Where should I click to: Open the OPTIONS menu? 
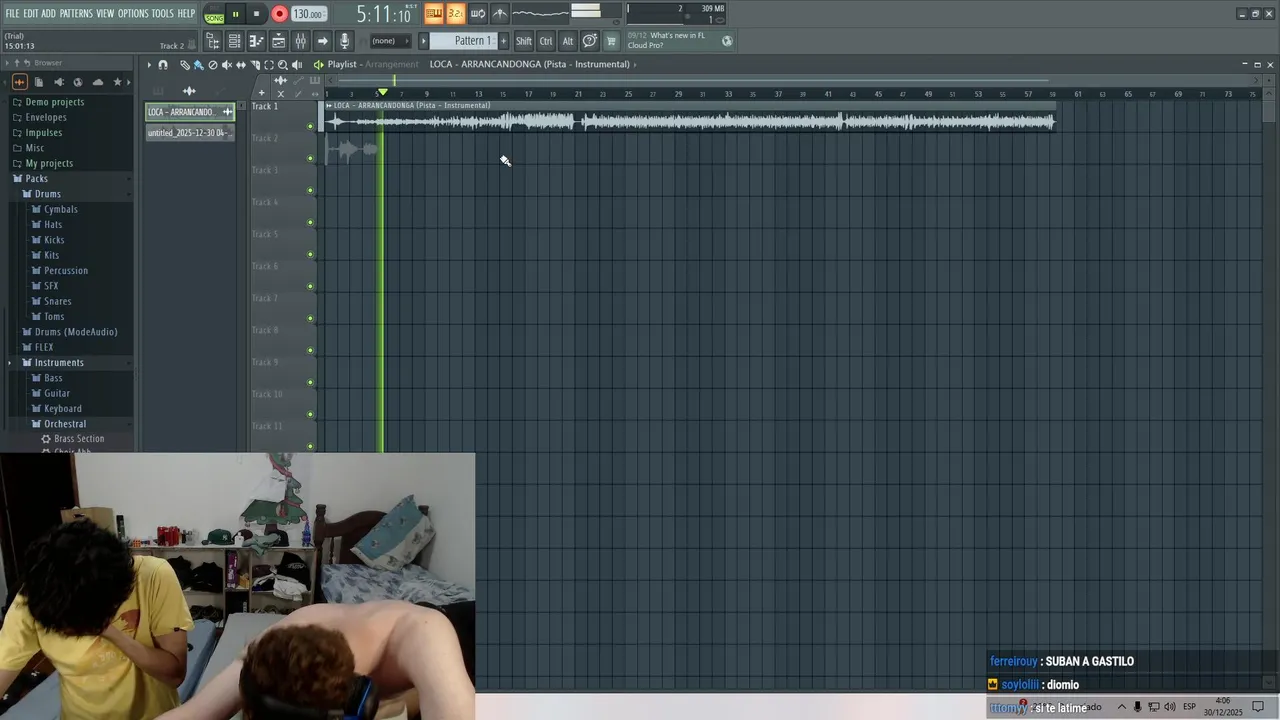(x=133, y=14)
